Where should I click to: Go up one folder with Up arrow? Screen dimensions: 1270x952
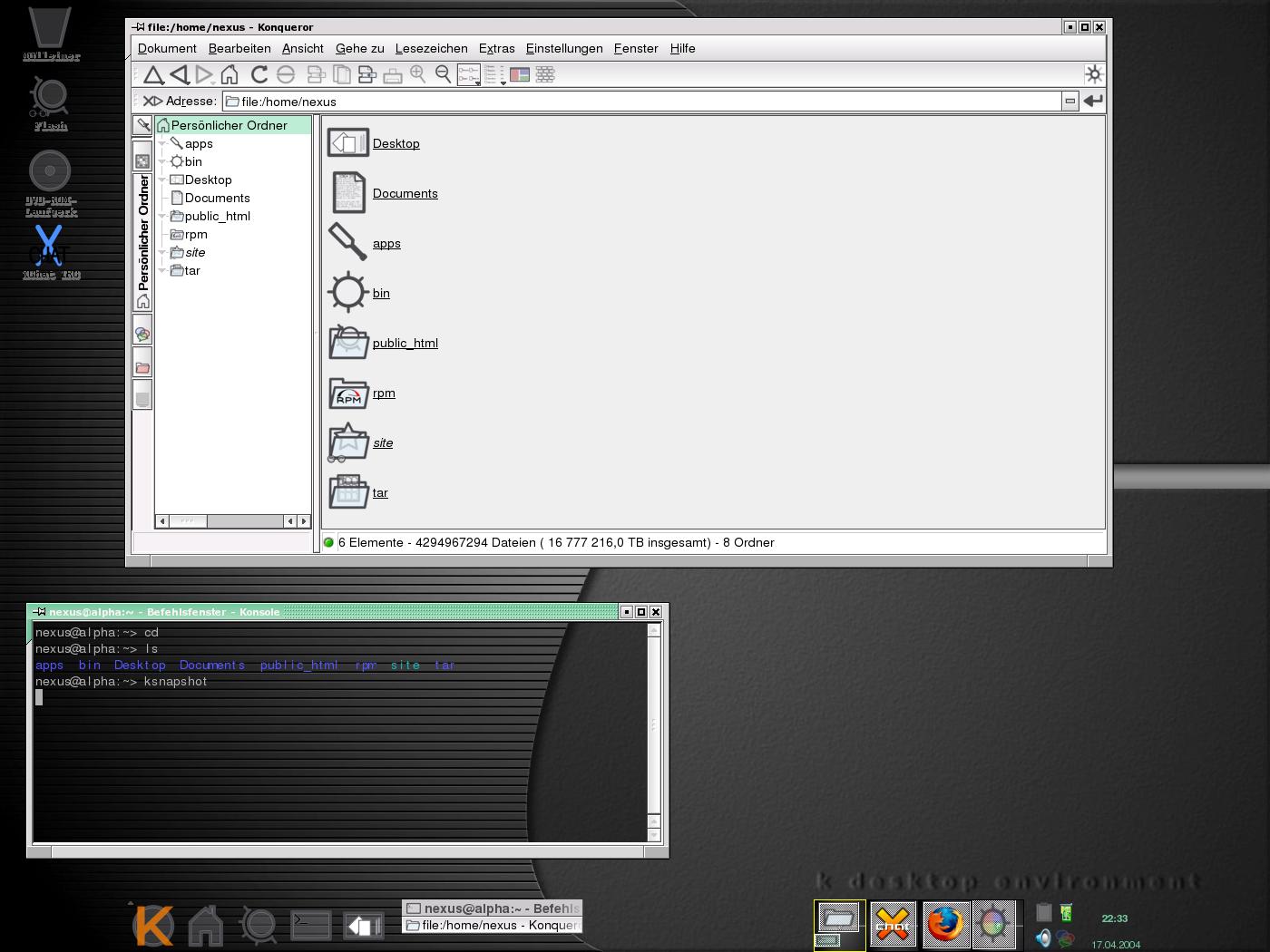[x=153, y=75]
